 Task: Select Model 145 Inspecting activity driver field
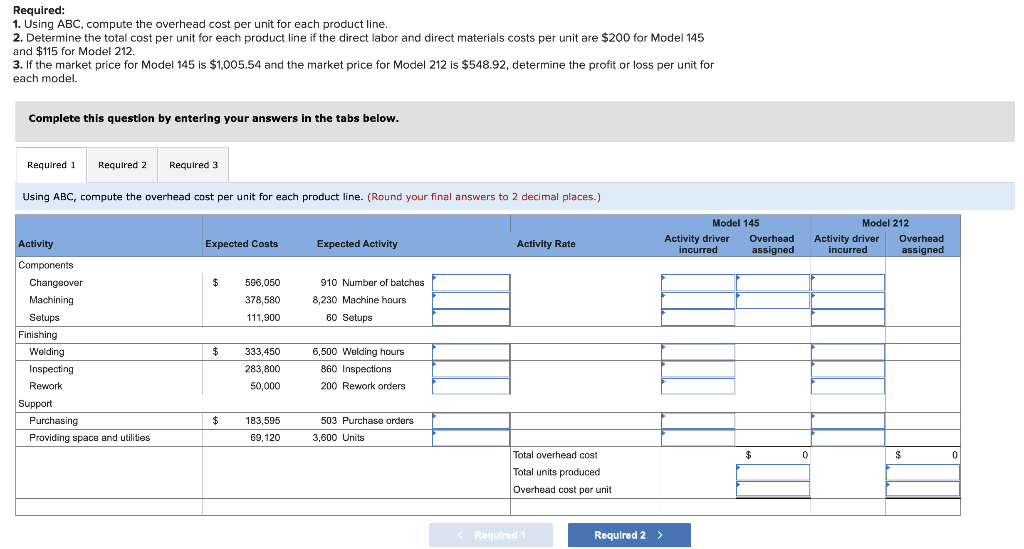(697, 369)
